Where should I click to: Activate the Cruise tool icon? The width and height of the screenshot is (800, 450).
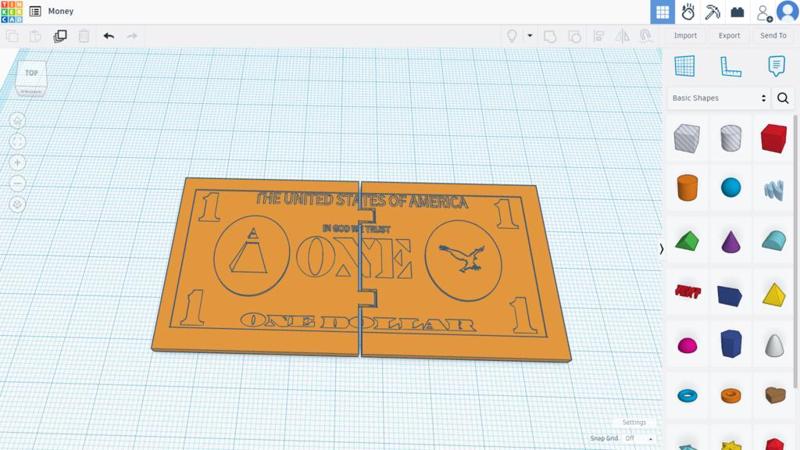pyautogui.click(x=645, y=36)
